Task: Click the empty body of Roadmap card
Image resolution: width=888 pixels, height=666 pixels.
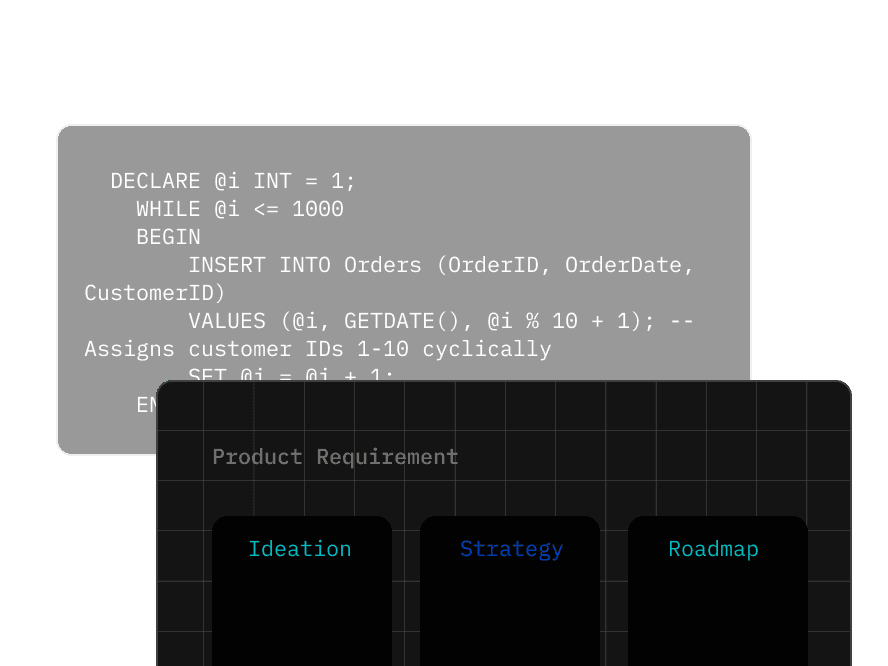Action: tap(717, 615)
